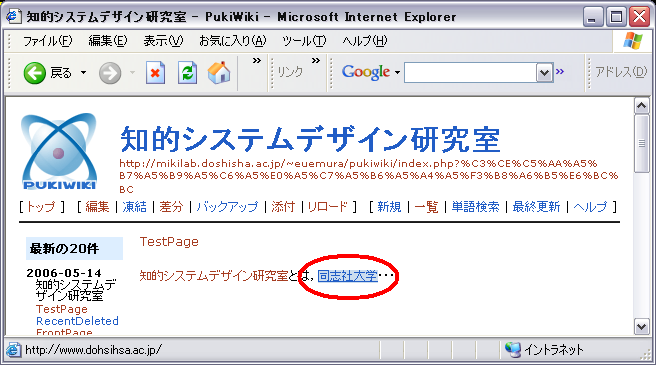Click the ヘルプ link in wiki navigation
This screenshot has width=656, height=366.
[x=590, y=207]
